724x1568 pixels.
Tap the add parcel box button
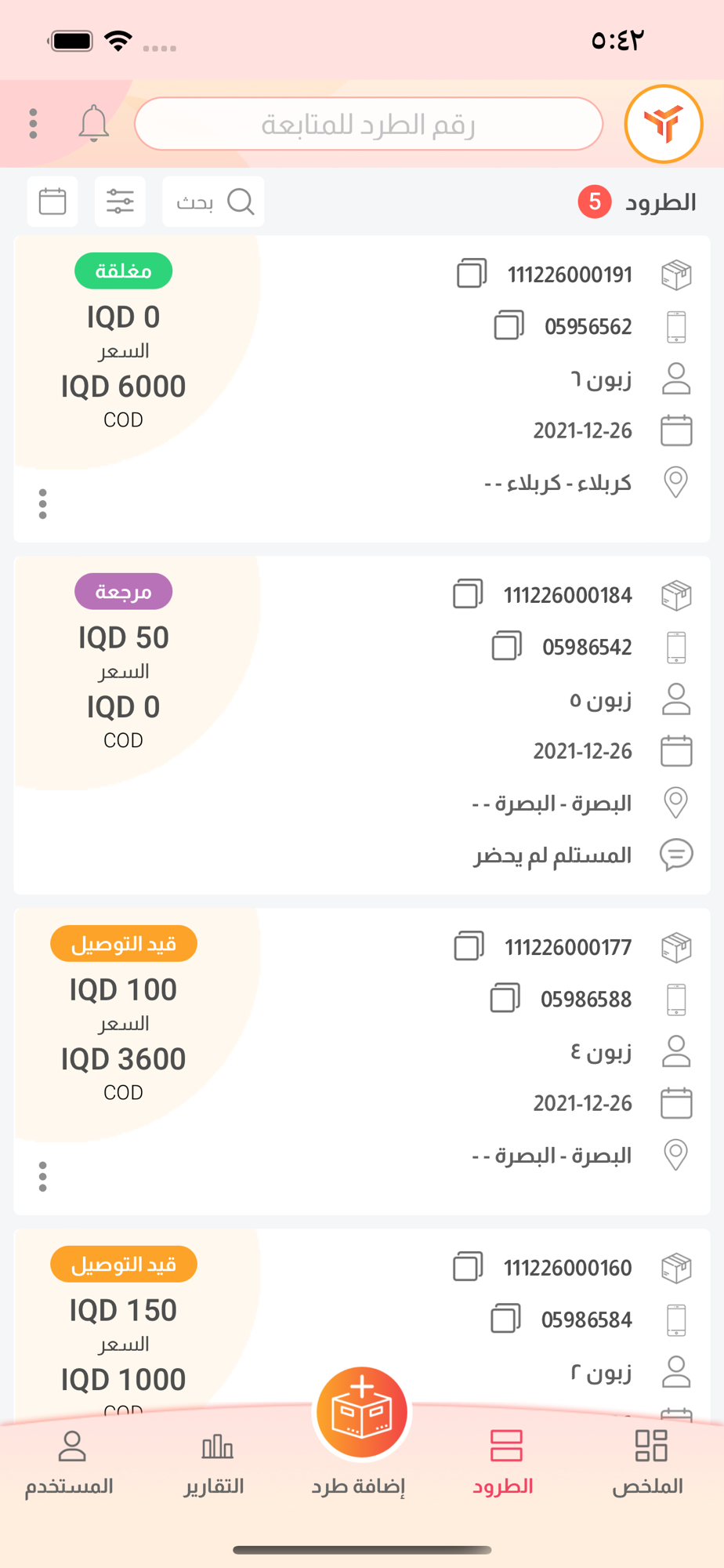(362, 1413)
